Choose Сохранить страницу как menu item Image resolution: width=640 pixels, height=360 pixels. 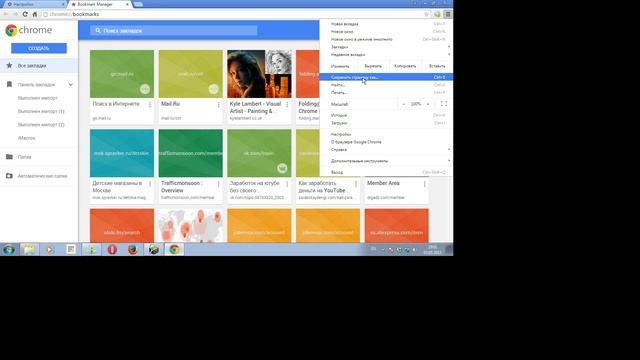[x=386, y=77]
